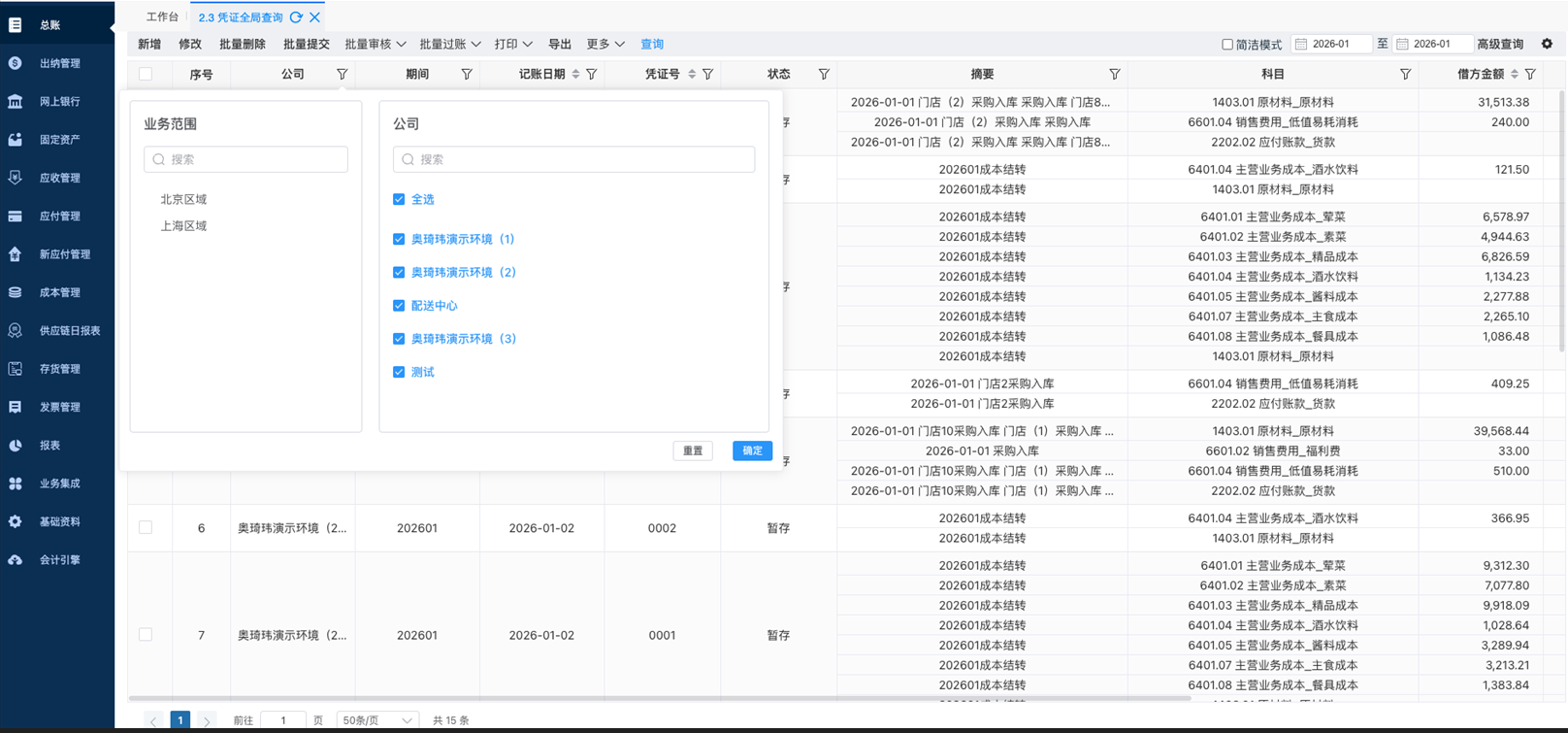1568x733 pixels.
Task: Click the 公司 search input field
Action: 573,159
